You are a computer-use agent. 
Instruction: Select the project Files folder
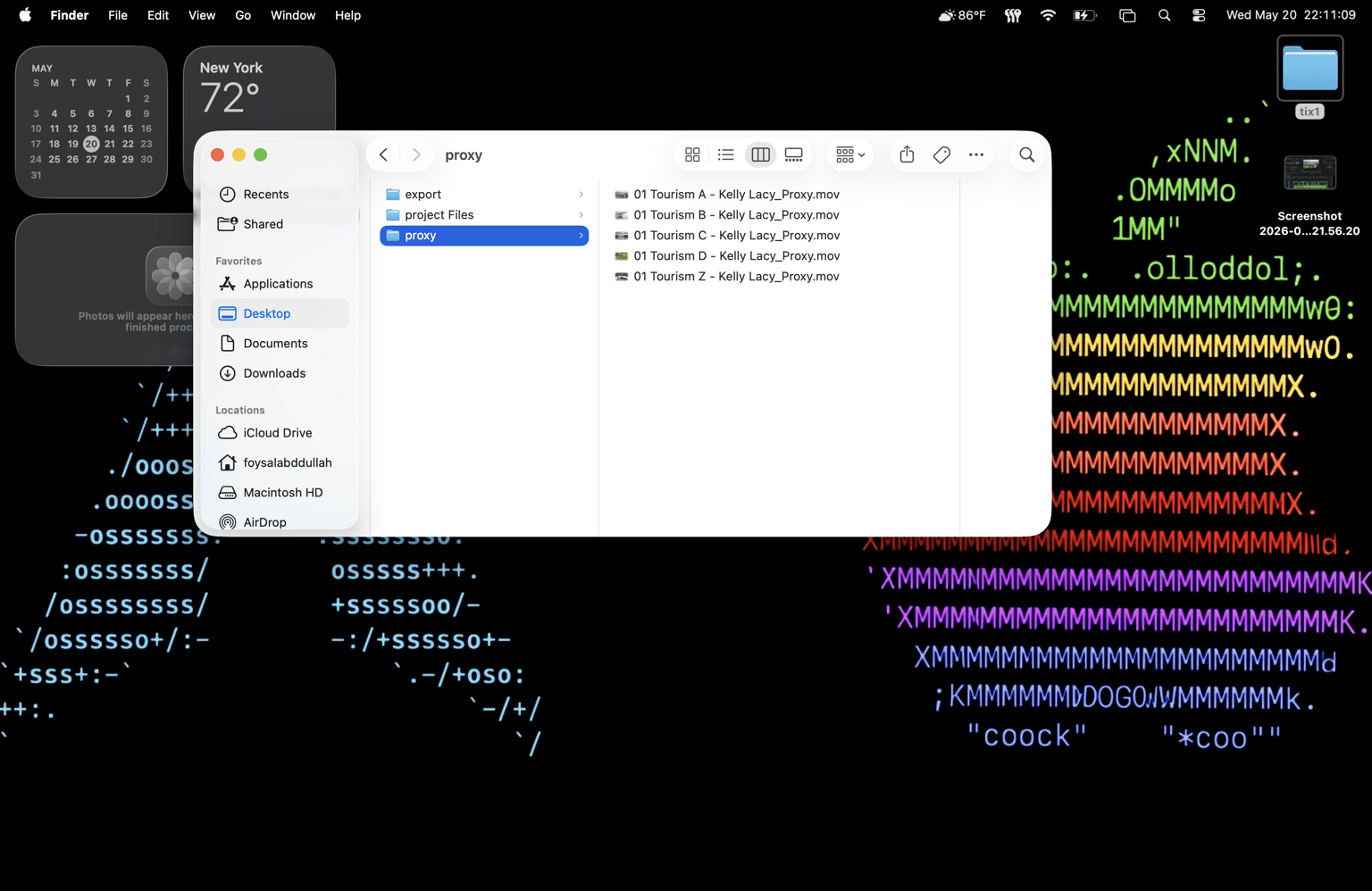click(x=484, y=214)
